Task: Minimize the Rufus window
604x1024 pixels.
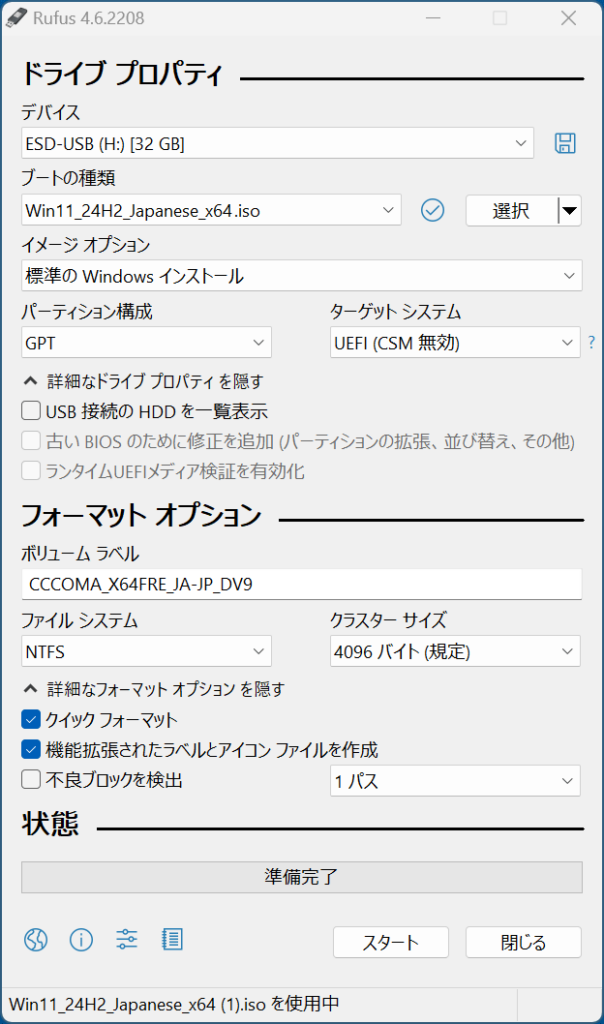Action: (432, 18)
